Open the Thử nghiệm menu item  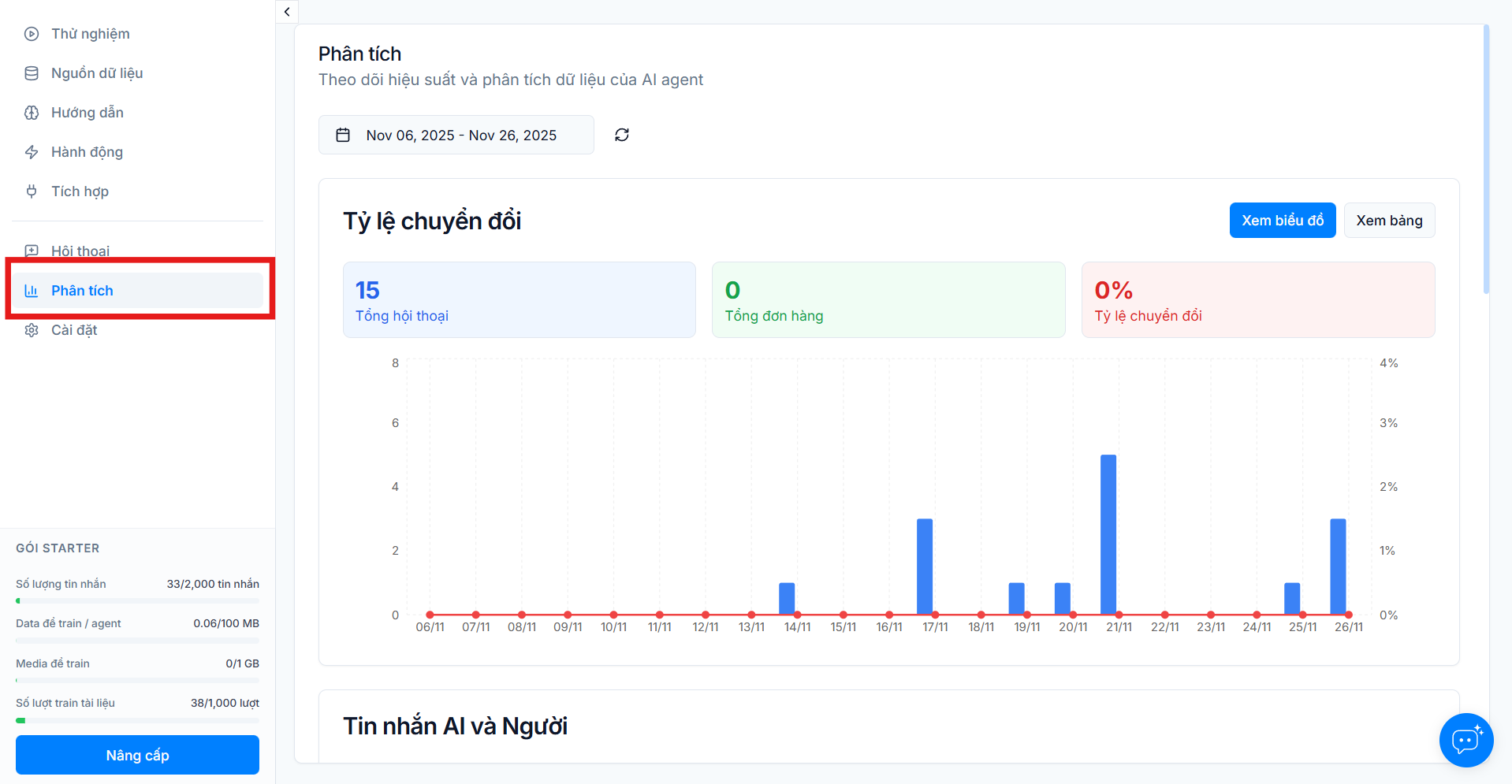[138, 34]
